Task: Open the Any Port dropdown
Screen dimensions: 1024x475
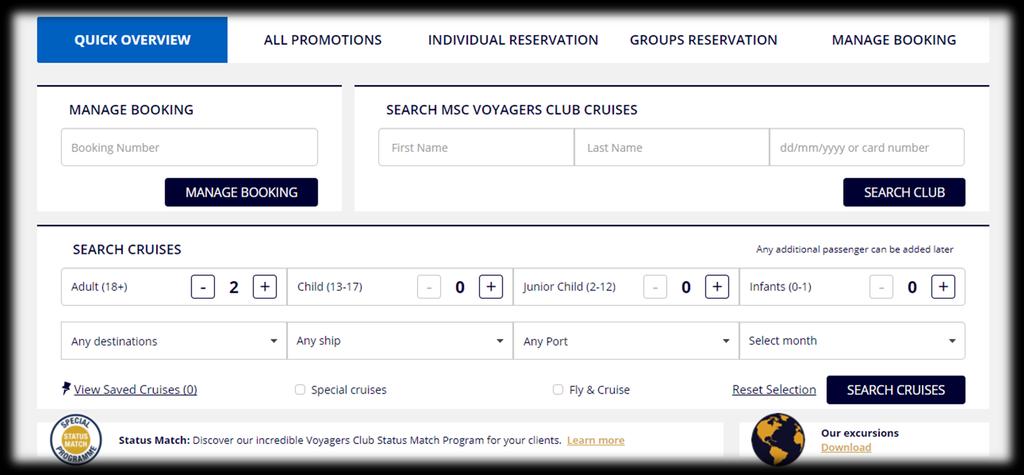Action: click(626, 340)
